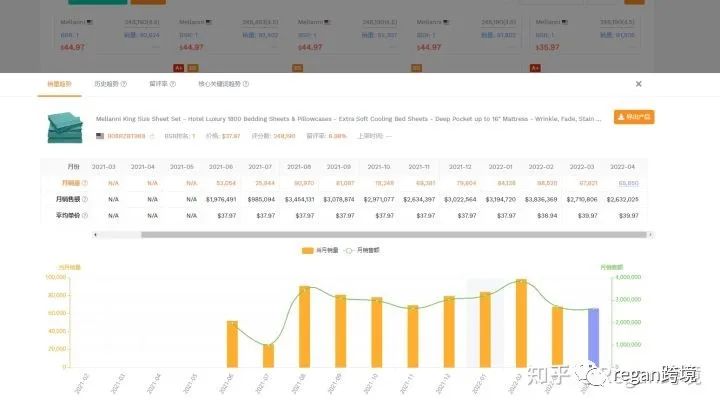Click the orange ASIN code link

(x=126, y=136)
